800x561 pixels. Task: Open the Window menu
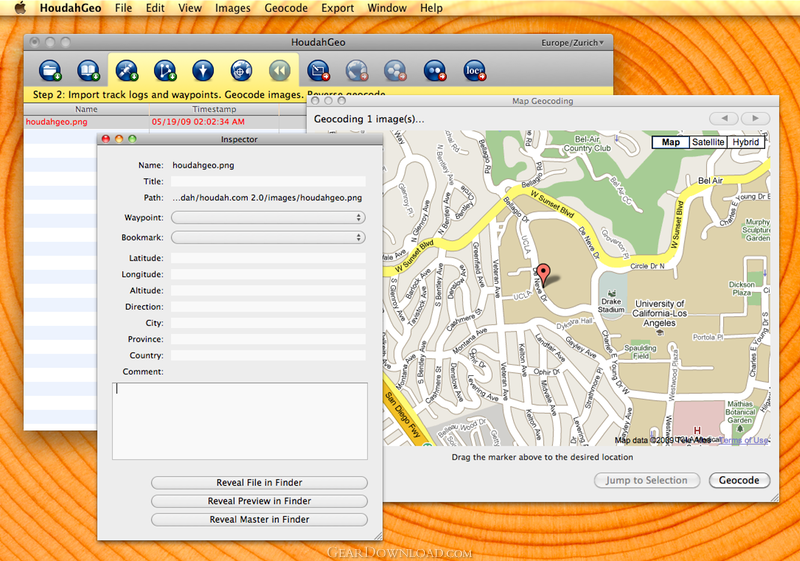(x=387, y=8)
